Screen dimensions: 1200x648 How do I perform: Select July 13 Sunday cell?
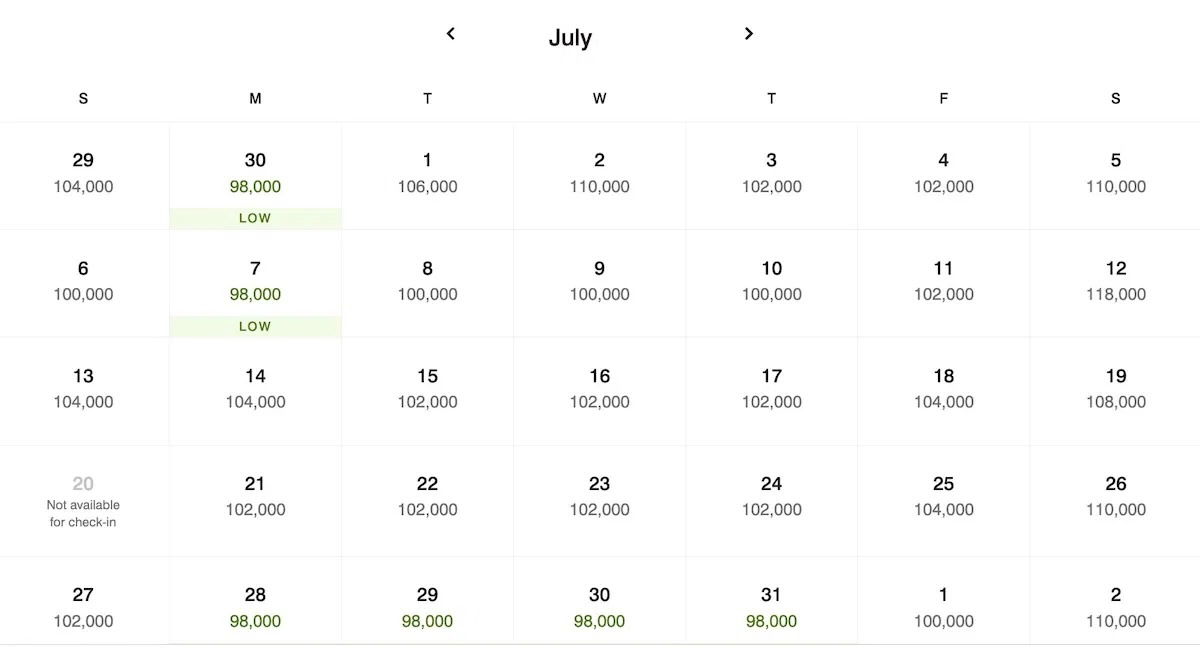[x=83, y=389]
